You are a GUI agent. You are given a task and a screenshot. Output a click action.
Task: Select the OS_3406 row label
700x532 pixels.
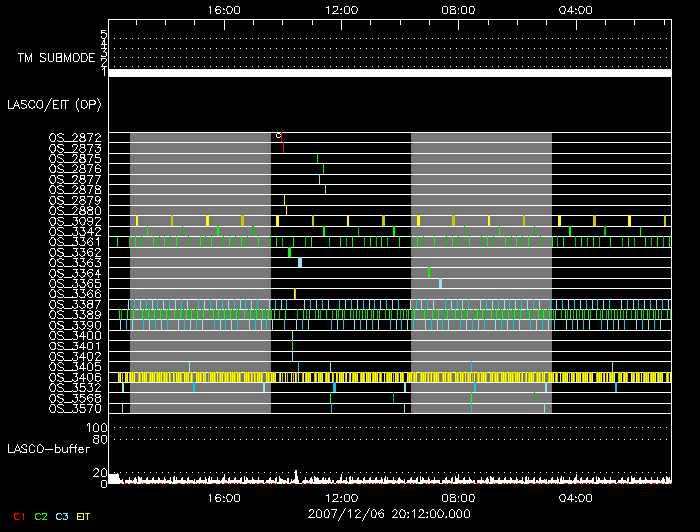(x=75, y=377)
